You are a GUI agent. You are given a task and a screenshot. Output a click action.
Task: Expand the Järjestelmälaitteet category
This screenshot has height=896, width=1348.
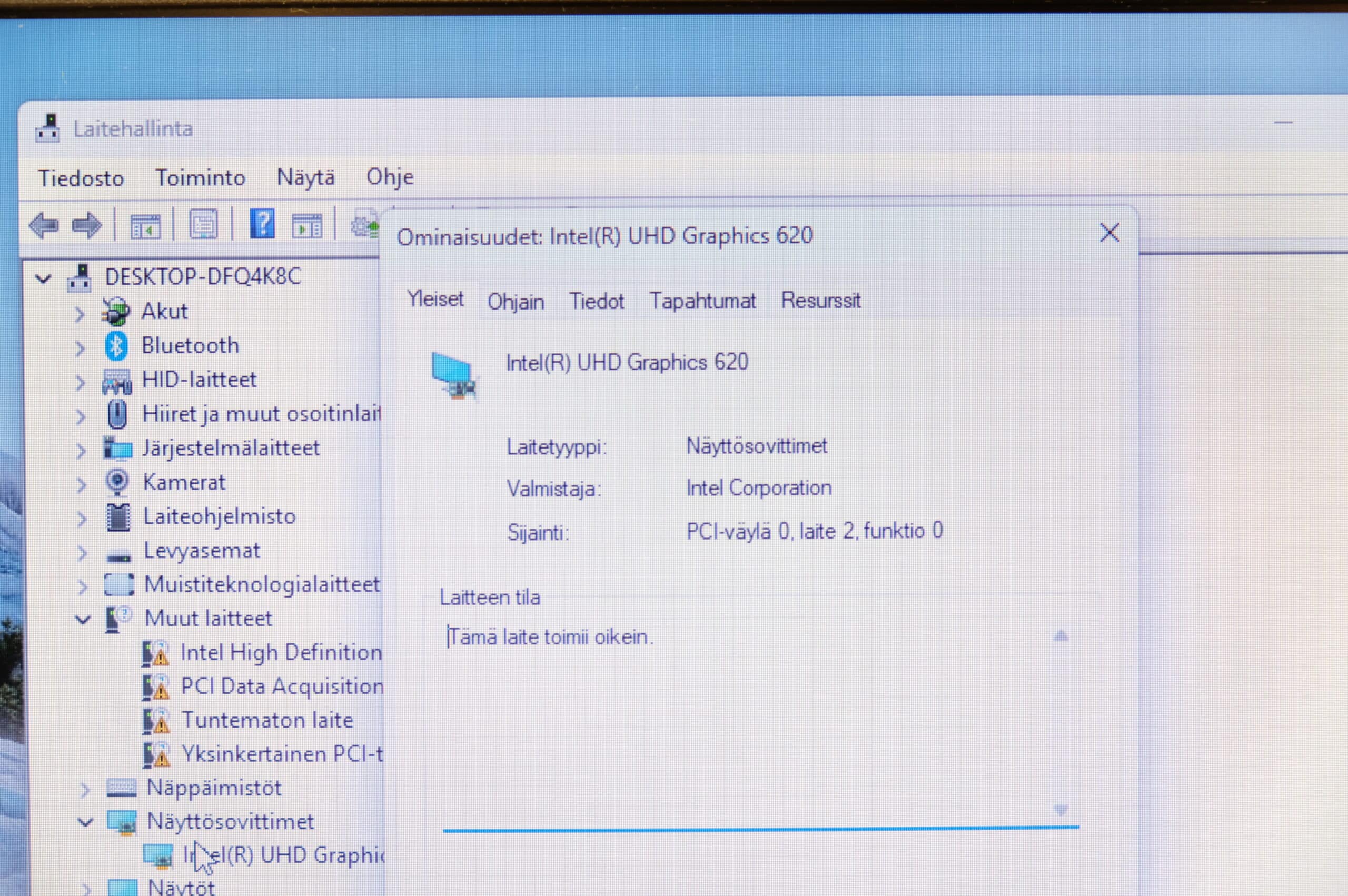pos(81,451)
